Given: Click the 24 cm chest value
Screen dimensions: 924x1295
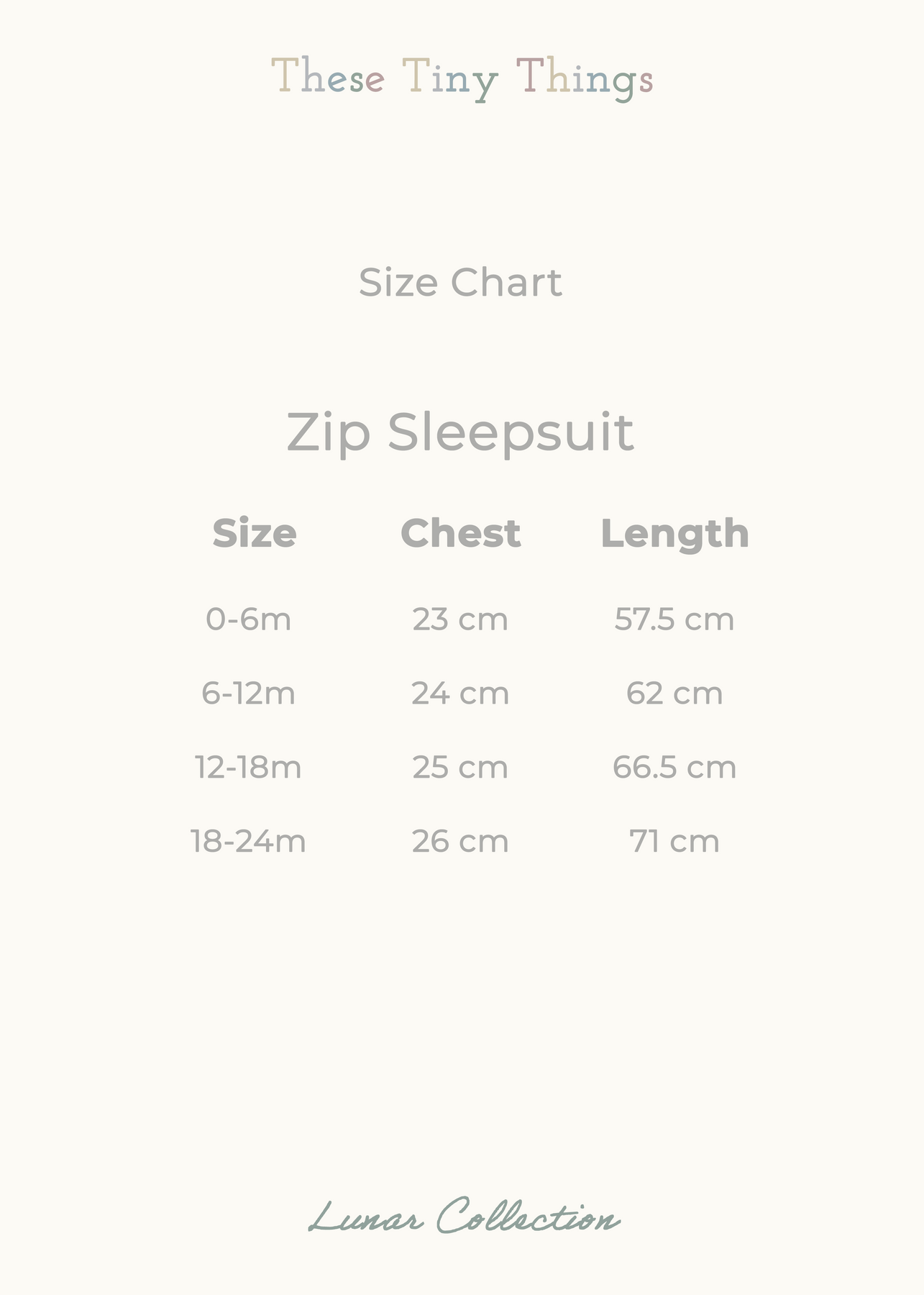Looking at the screenshot, I should click(460, 694).
